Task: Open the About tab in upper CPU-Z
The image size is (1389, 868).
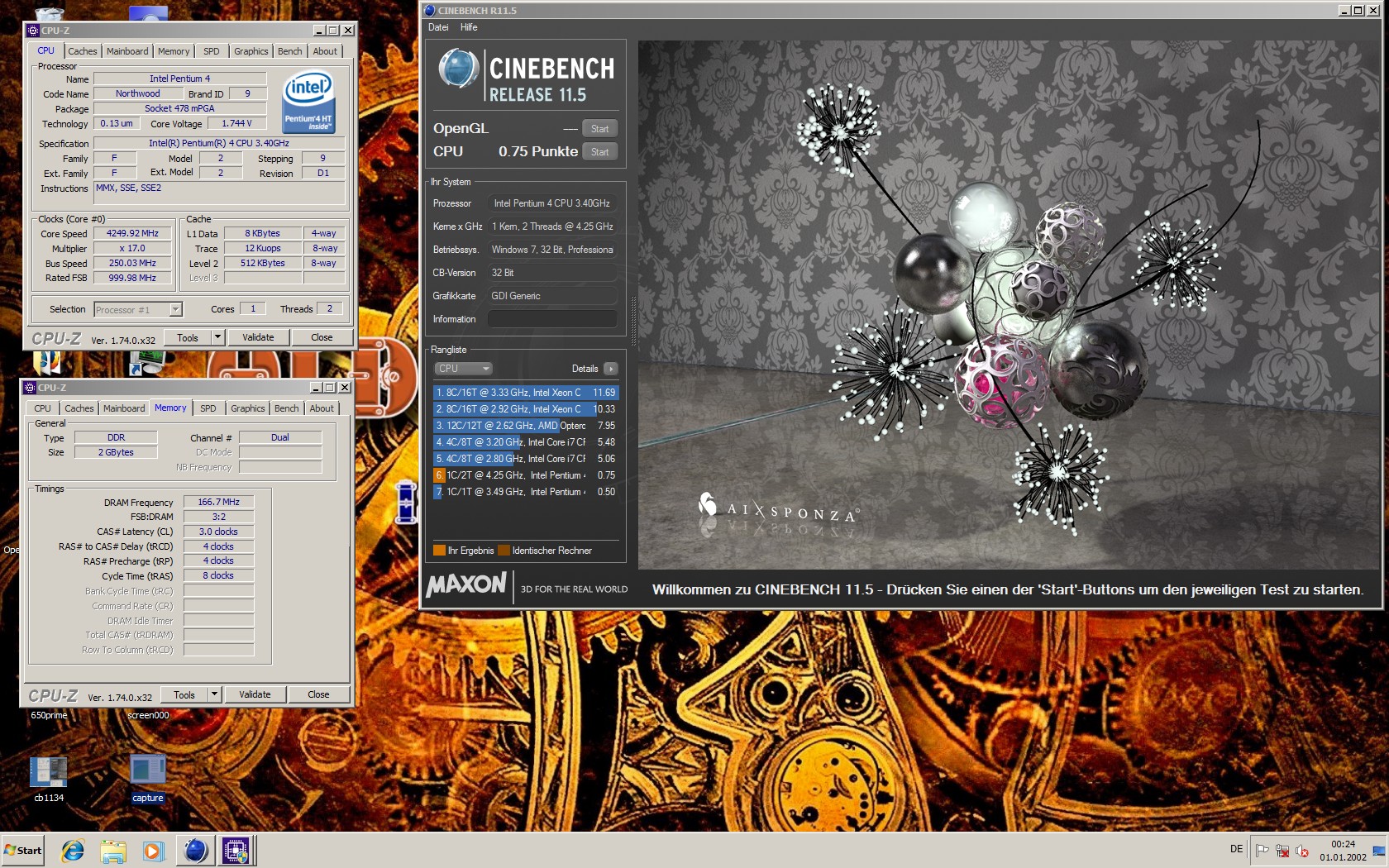Action: (x=325, y=51)
